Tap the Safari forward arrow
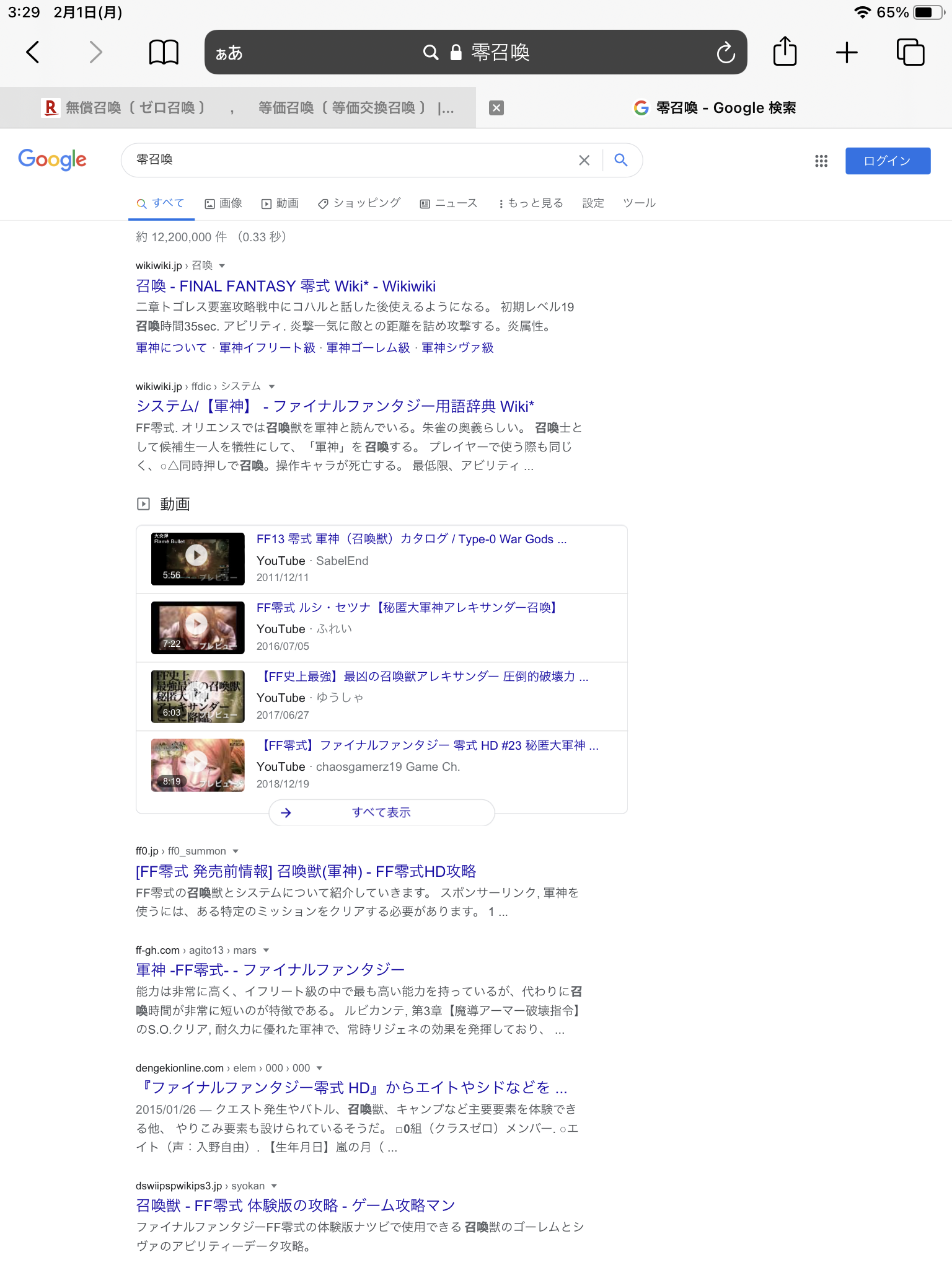 click(x=95, y=52)
